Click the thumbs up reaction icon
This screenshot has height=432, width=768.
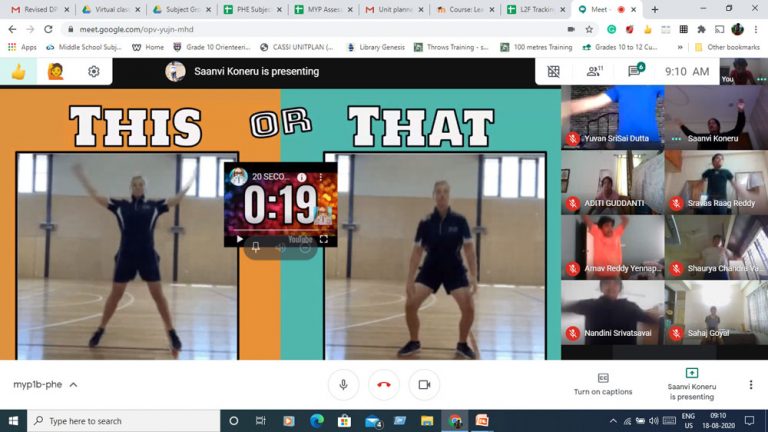[x=18, y=71]
